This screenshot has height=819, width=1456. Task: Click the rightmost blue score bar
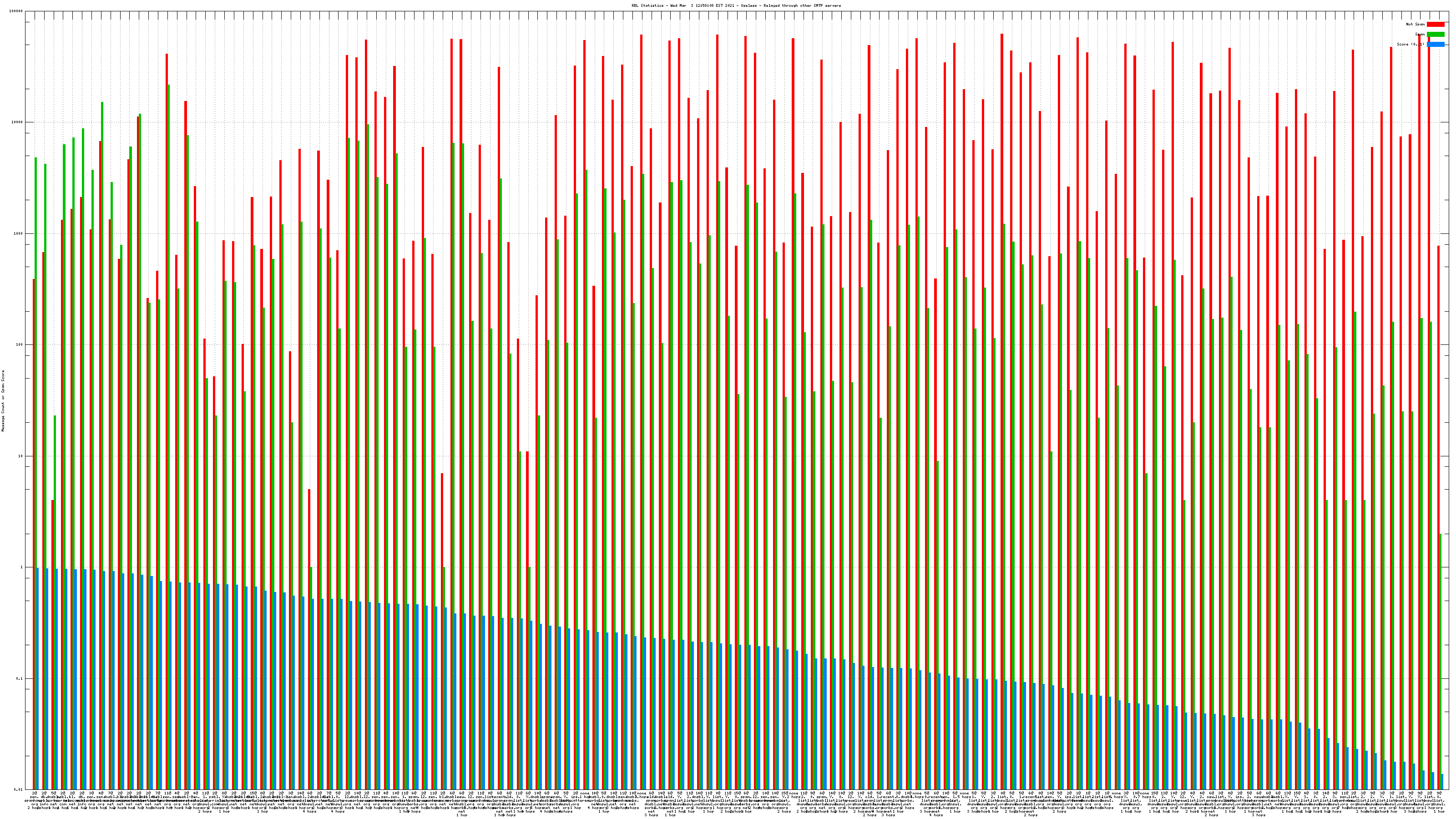(x=1442, y=782)
